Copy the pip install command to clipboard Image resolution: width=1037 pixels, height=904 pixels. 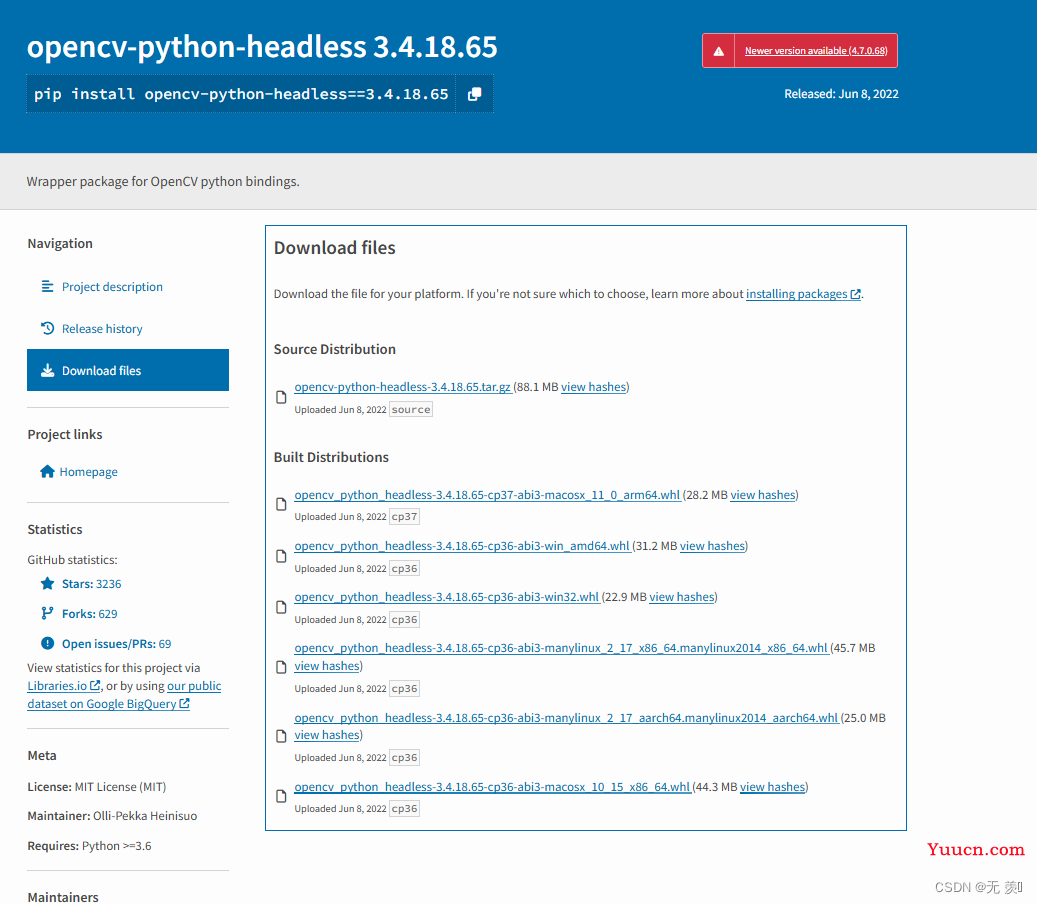474,94
